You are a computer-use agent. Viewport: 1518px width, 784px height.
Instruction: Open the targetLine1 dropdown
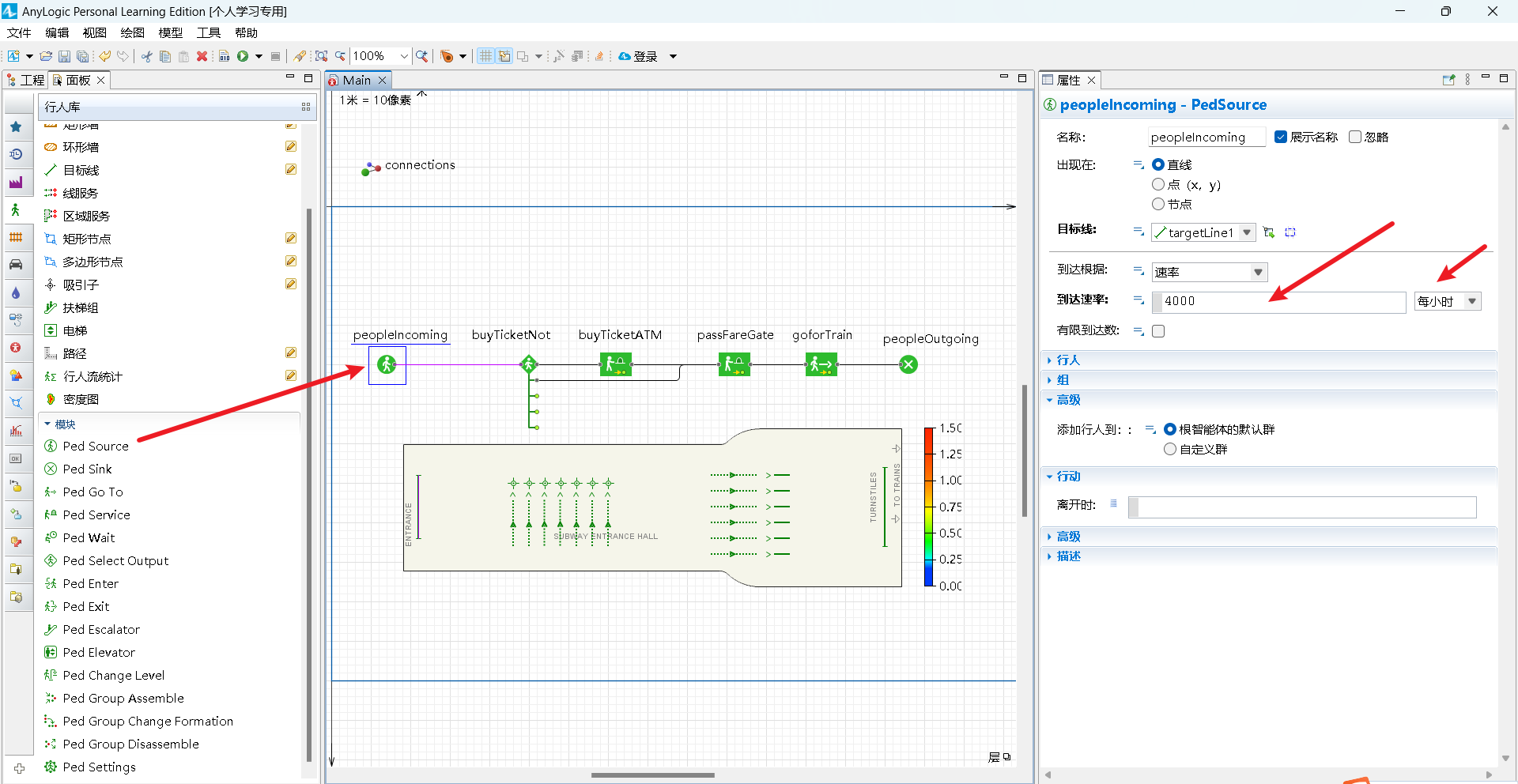click(x=1247, y=232)
